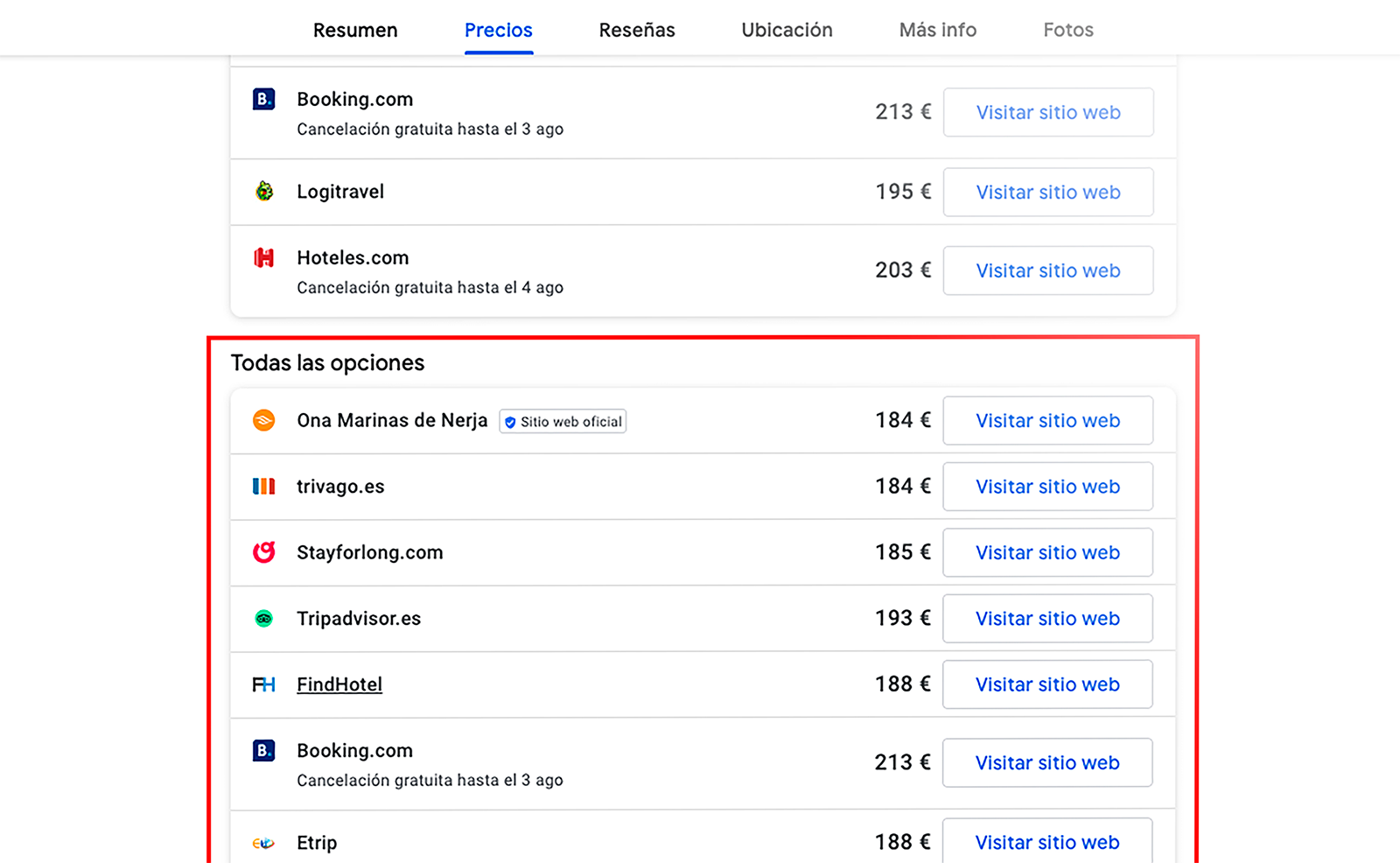1400x863 pixels.
Task: Click the Hoteles.com logo icon
Action: coord(263,257)
